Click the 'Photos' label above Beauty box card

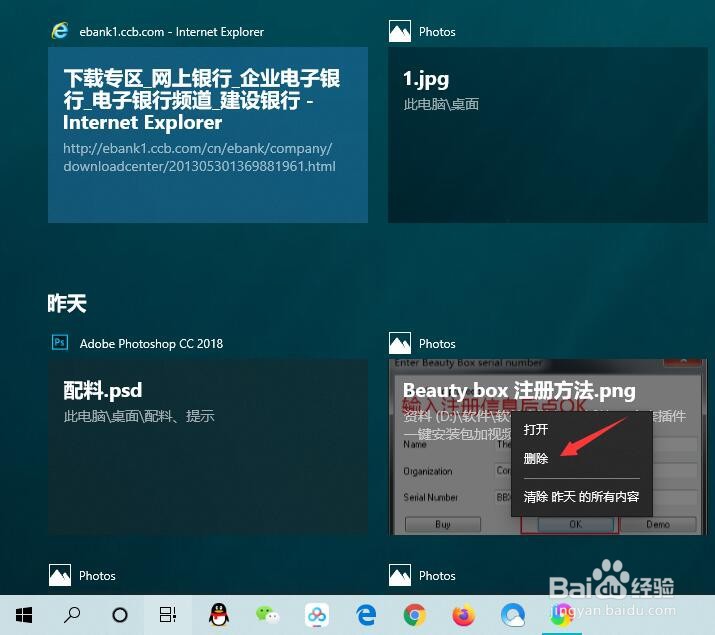pyautogui.click(x=437, y=344)
